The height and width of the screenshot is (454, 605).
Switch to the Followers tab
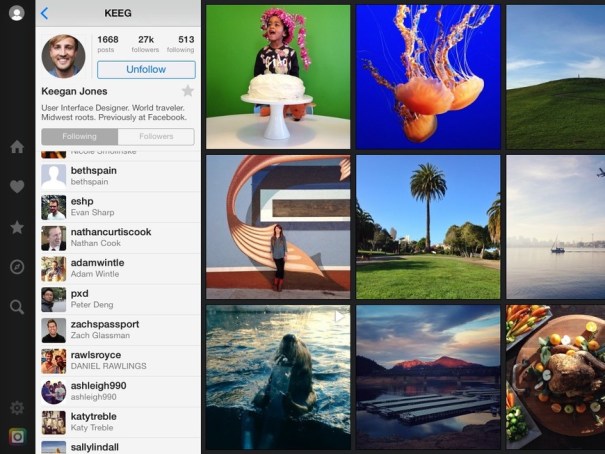[156, 137]
